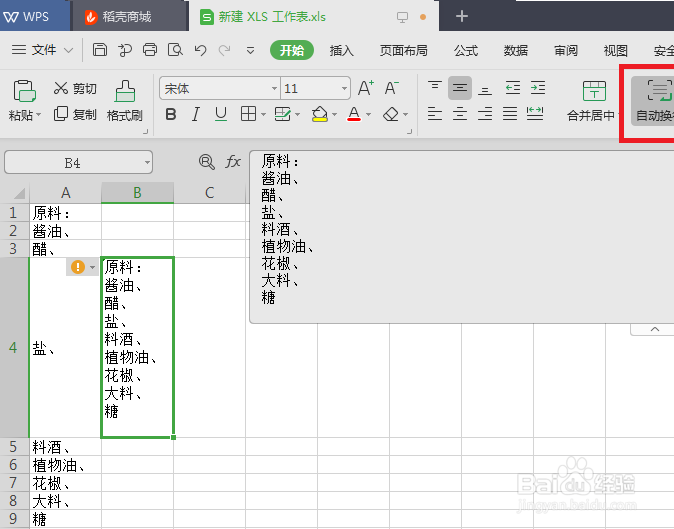Open the error warning dropdown beside B4
The width and height of the screenshot is (674, 529).
point(92,267)
